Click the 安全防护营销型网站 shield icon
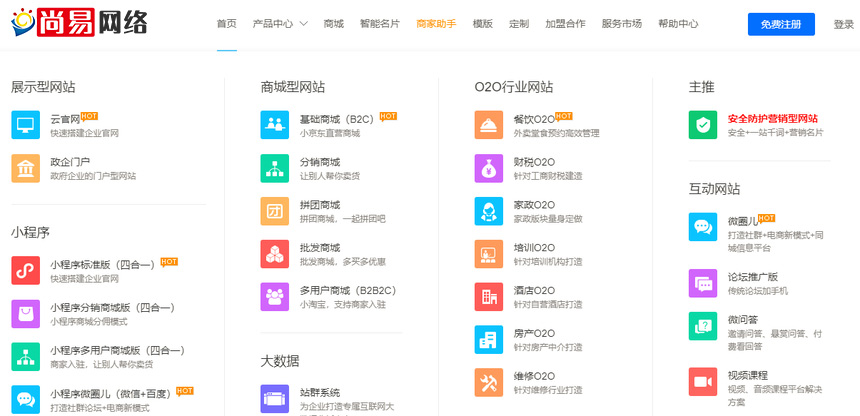This screenshot has width=860, height=416. click(703, 125)
